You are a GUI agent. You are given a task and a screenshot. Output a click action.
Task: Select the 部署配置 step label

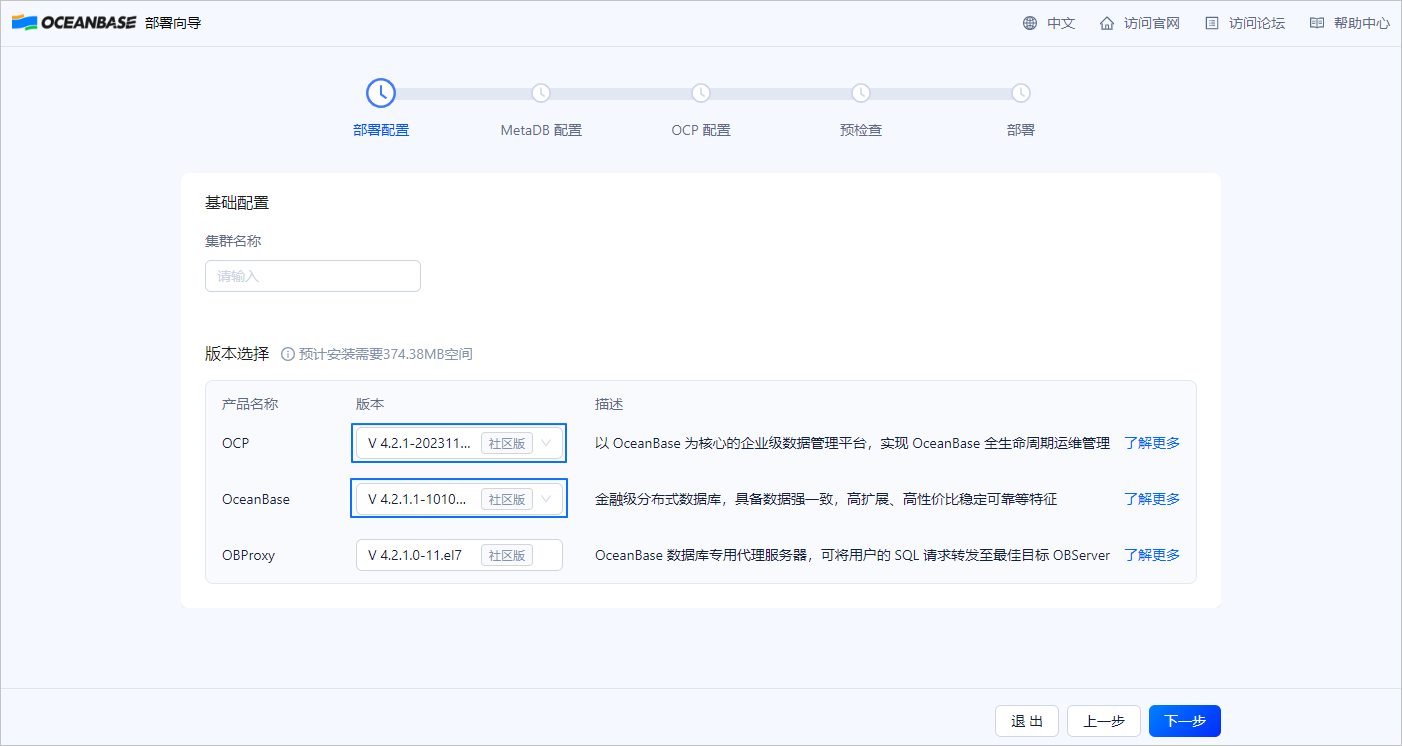(381, 130)
